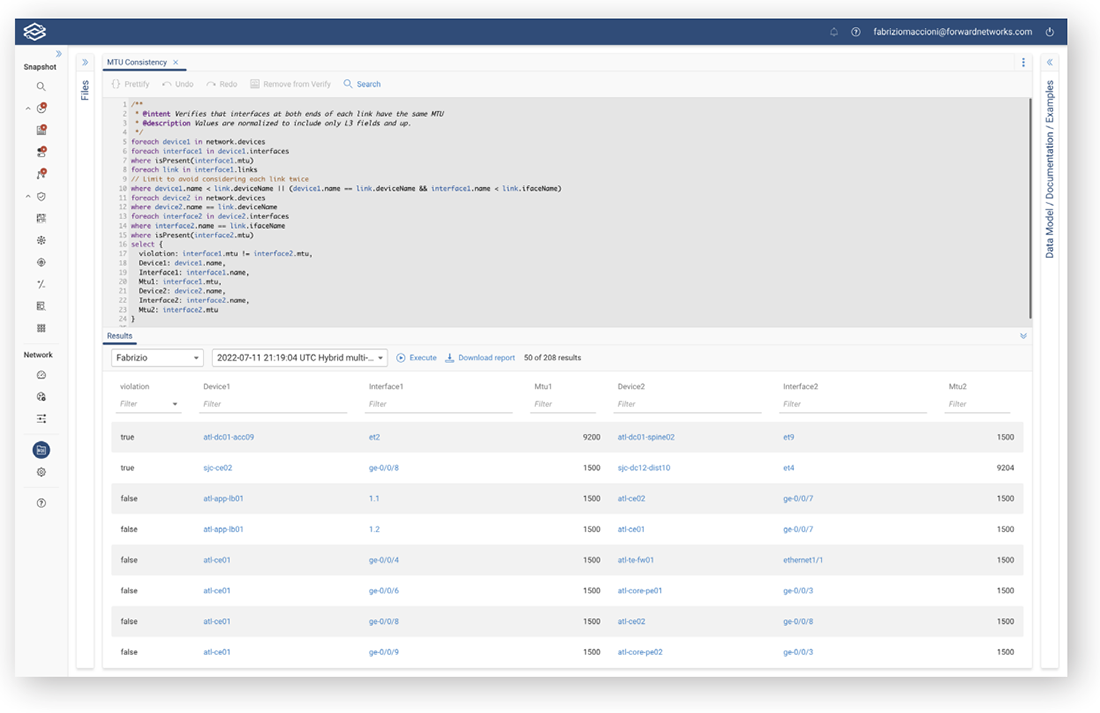Image resolution: width=1100 pixels, height=713 pixels.
Task: Click the plus/minus diff sidebar icon
Action: 41,284
